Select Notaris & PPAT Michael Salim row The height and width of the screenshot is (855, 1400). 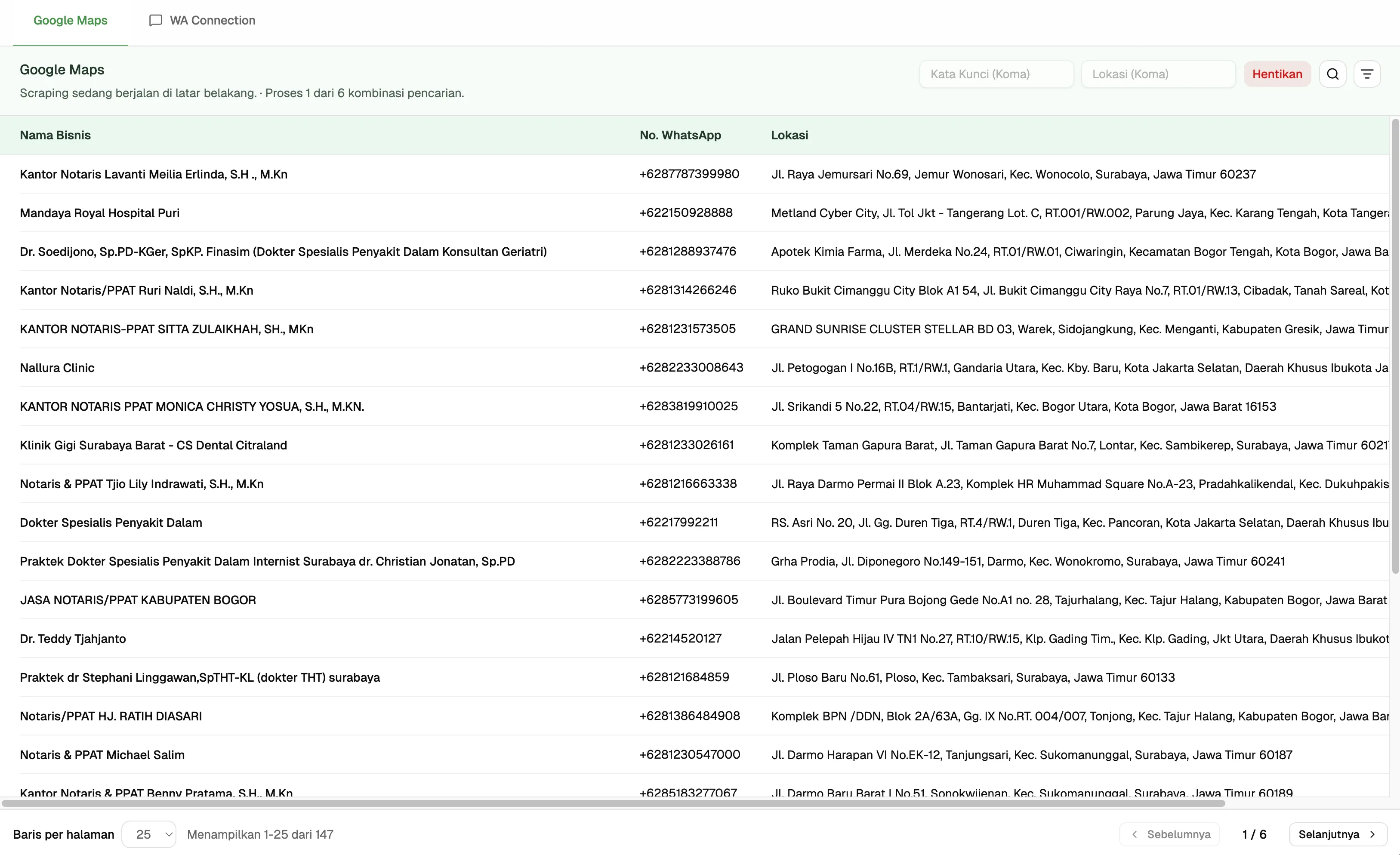pos(694,754)
